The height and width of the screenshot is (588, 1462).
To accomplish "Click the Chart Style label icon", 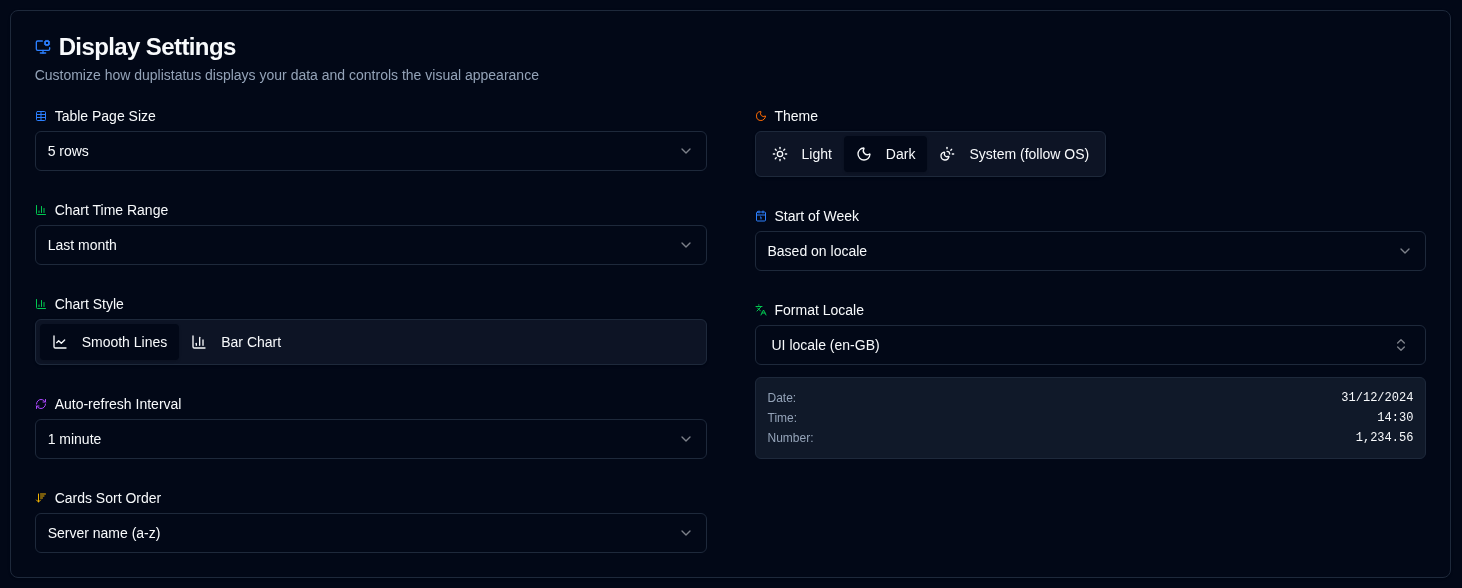I will coord(41,304).
